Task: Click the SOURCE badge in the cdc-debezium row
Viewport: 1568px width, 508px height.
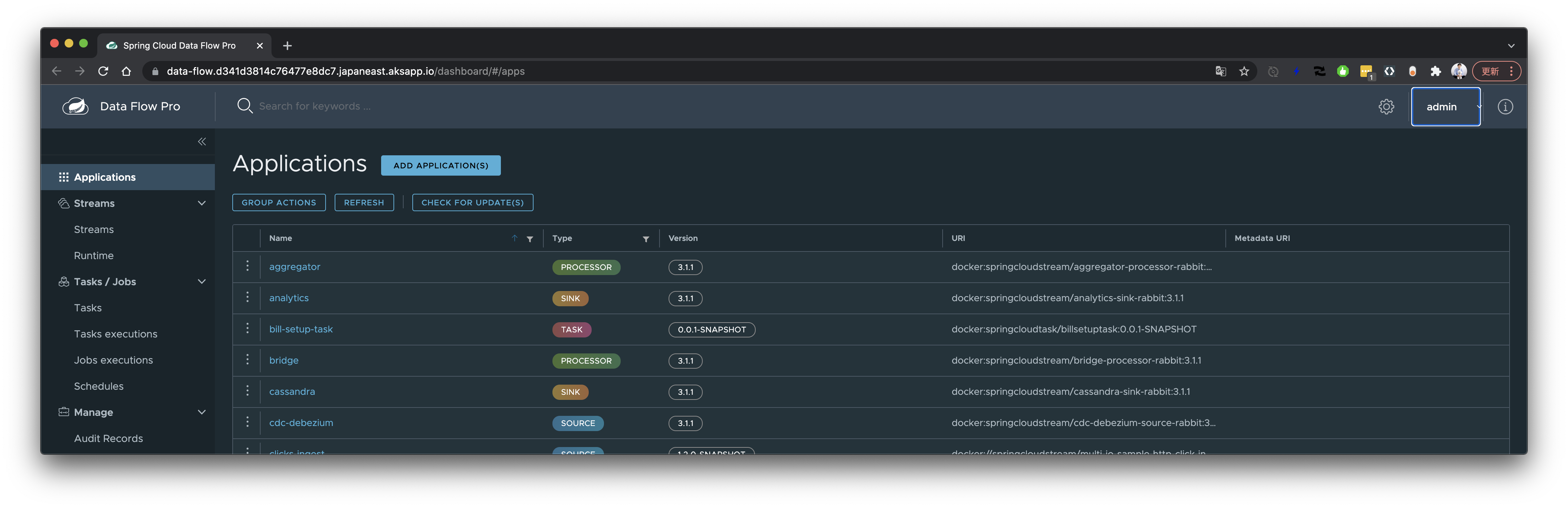Action: [x=577, y=423]
